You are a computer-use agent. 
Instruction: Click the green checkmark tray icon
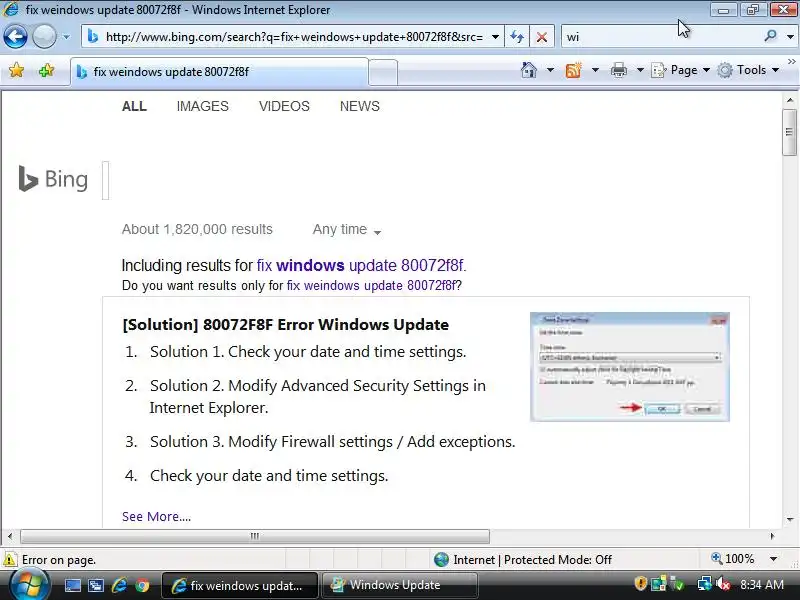coord(678,584)
